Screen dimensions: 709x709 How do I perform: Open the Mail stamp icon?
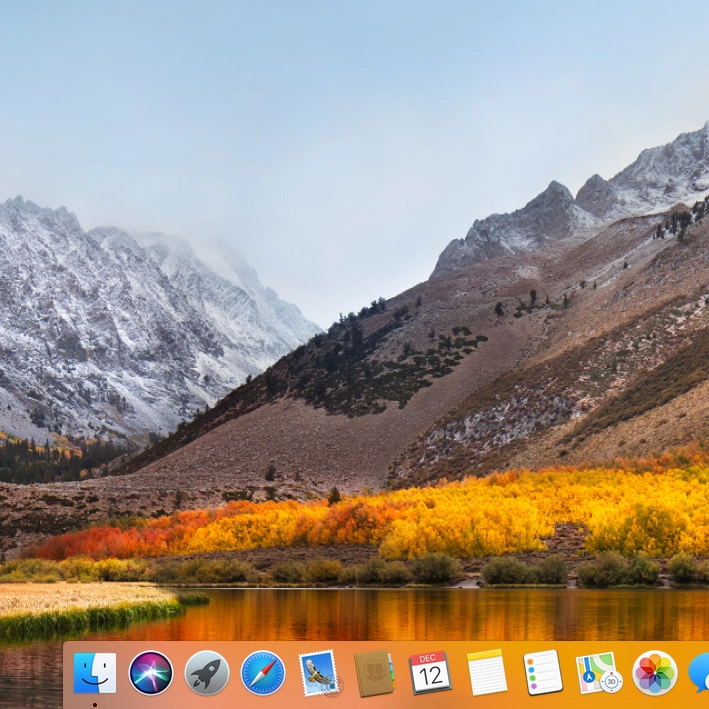tap(319, 673)
